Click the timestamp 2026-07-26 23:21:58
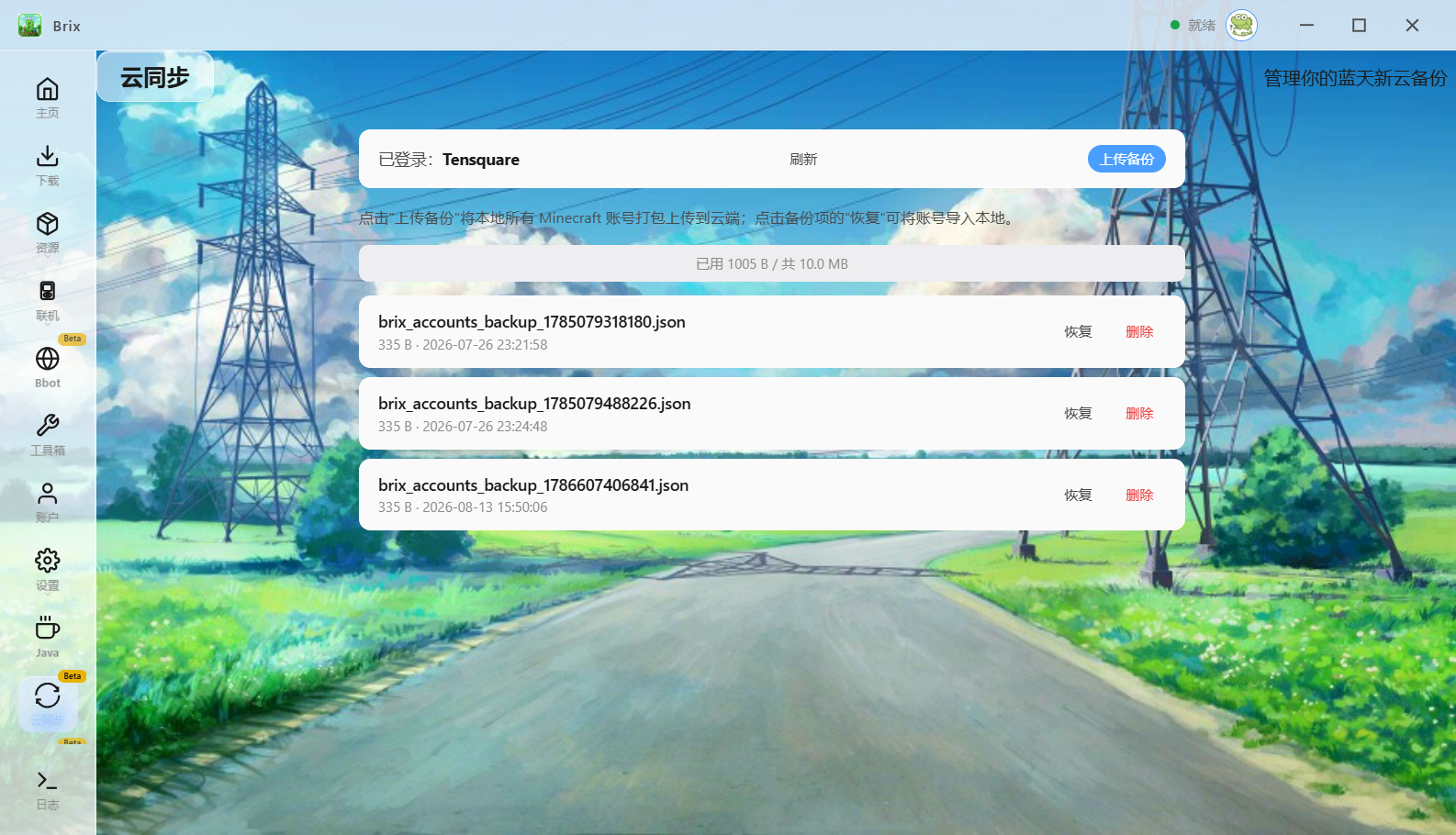This screenshot has height=835, width=1456. (485, 345)
